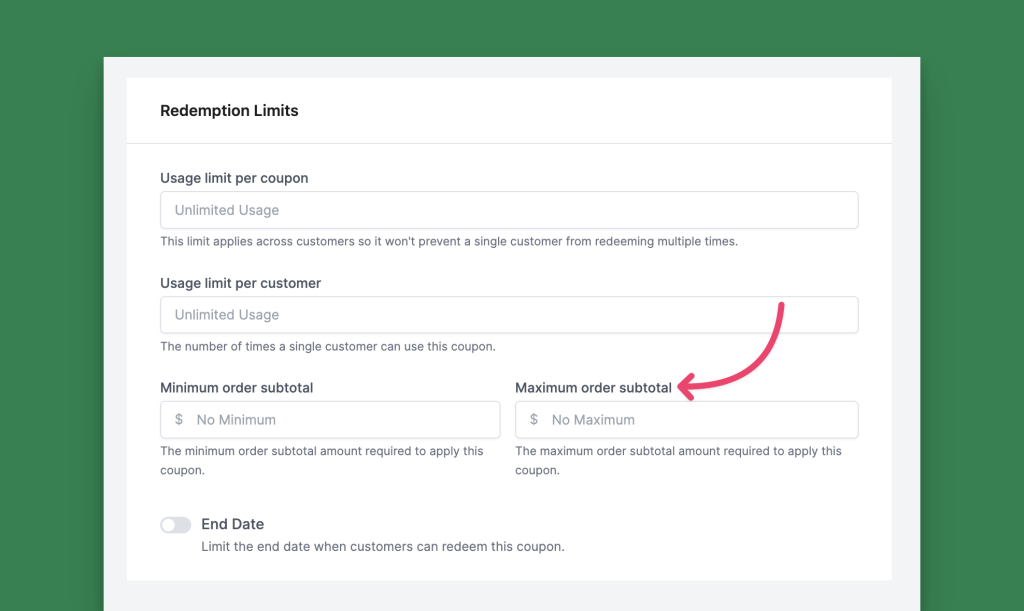Click the Usage limit per customer label
The height and width of the screenshot is (611, 1024).
[x=240, y=283]
